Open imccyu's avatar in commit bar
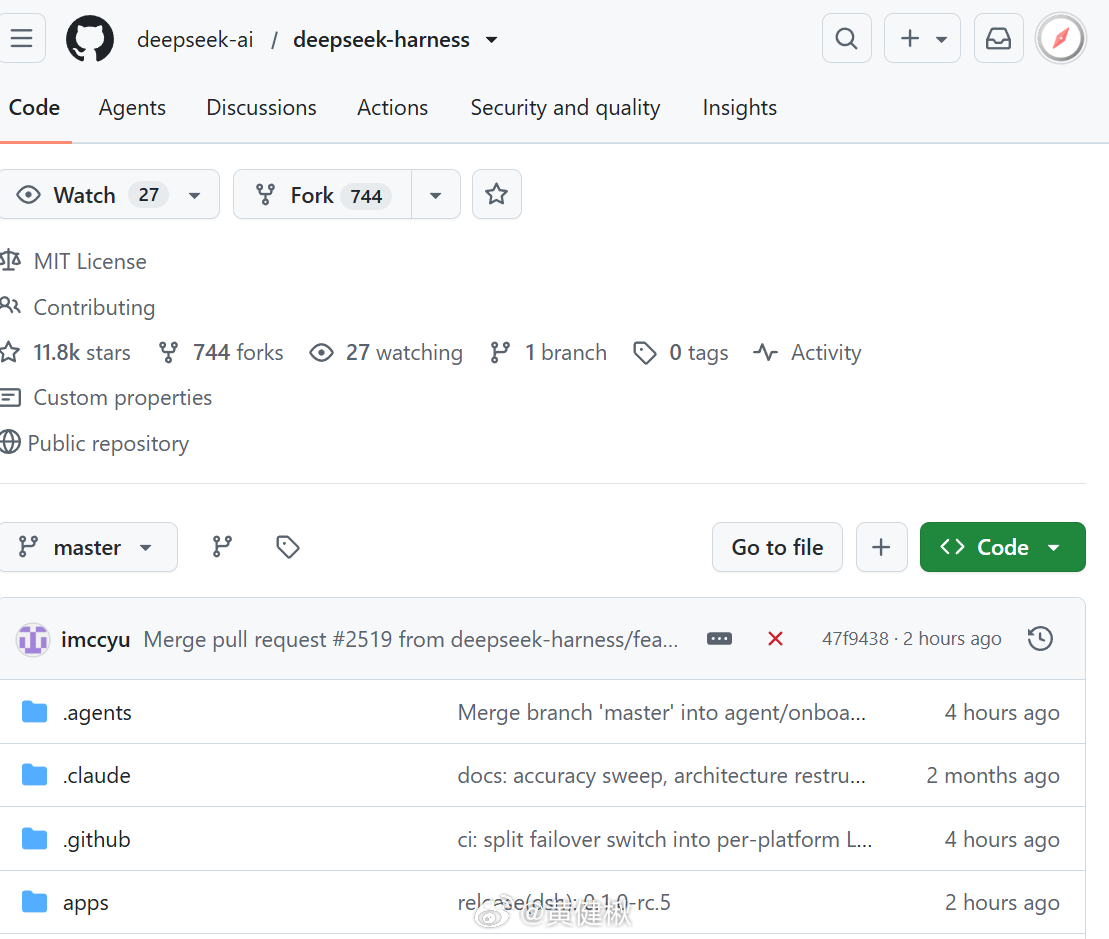 33,639
